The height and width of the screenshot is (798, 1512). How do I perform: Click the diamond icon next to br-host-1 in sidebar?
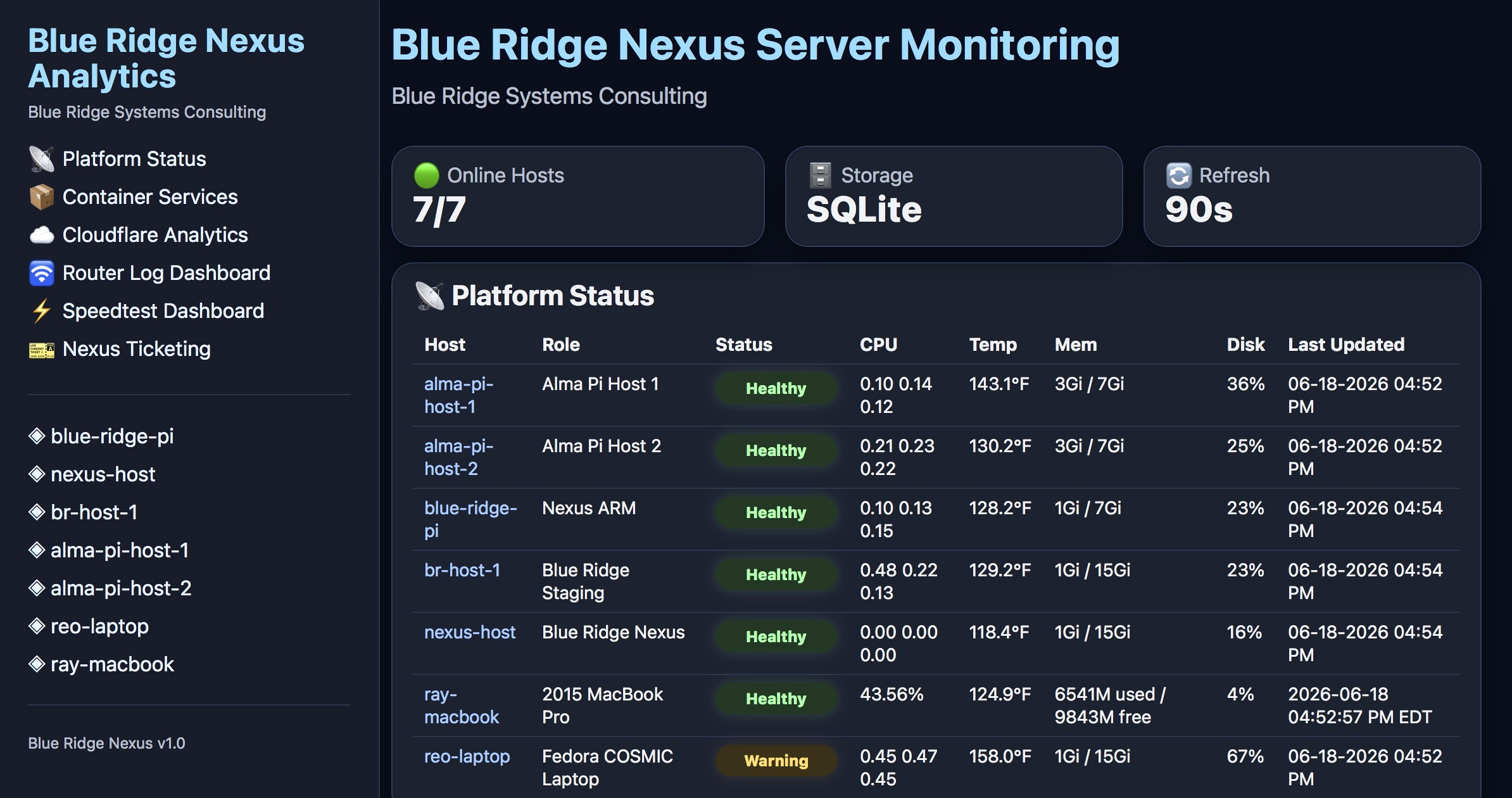click(37, 512)
